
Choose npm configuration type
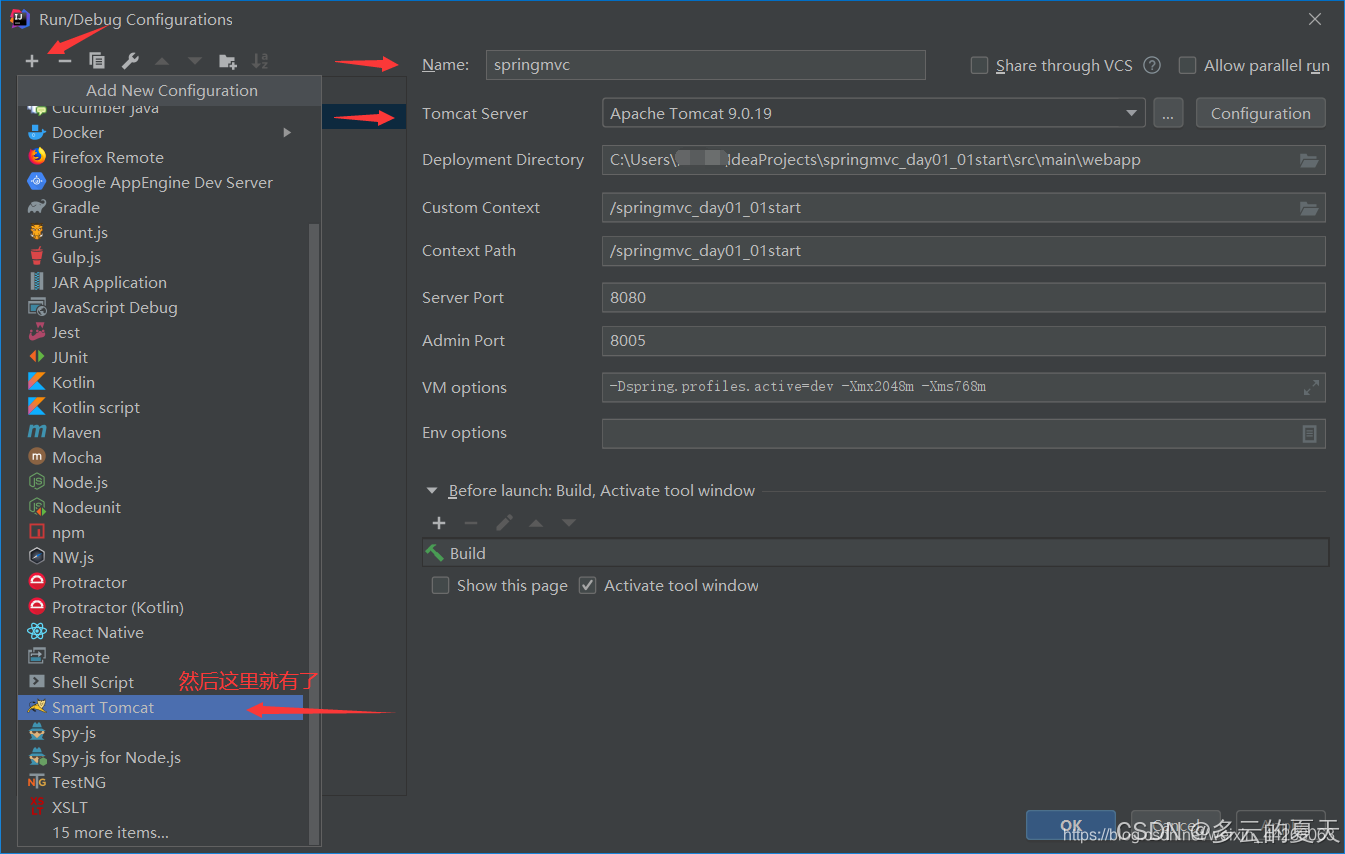click(160, 532)
